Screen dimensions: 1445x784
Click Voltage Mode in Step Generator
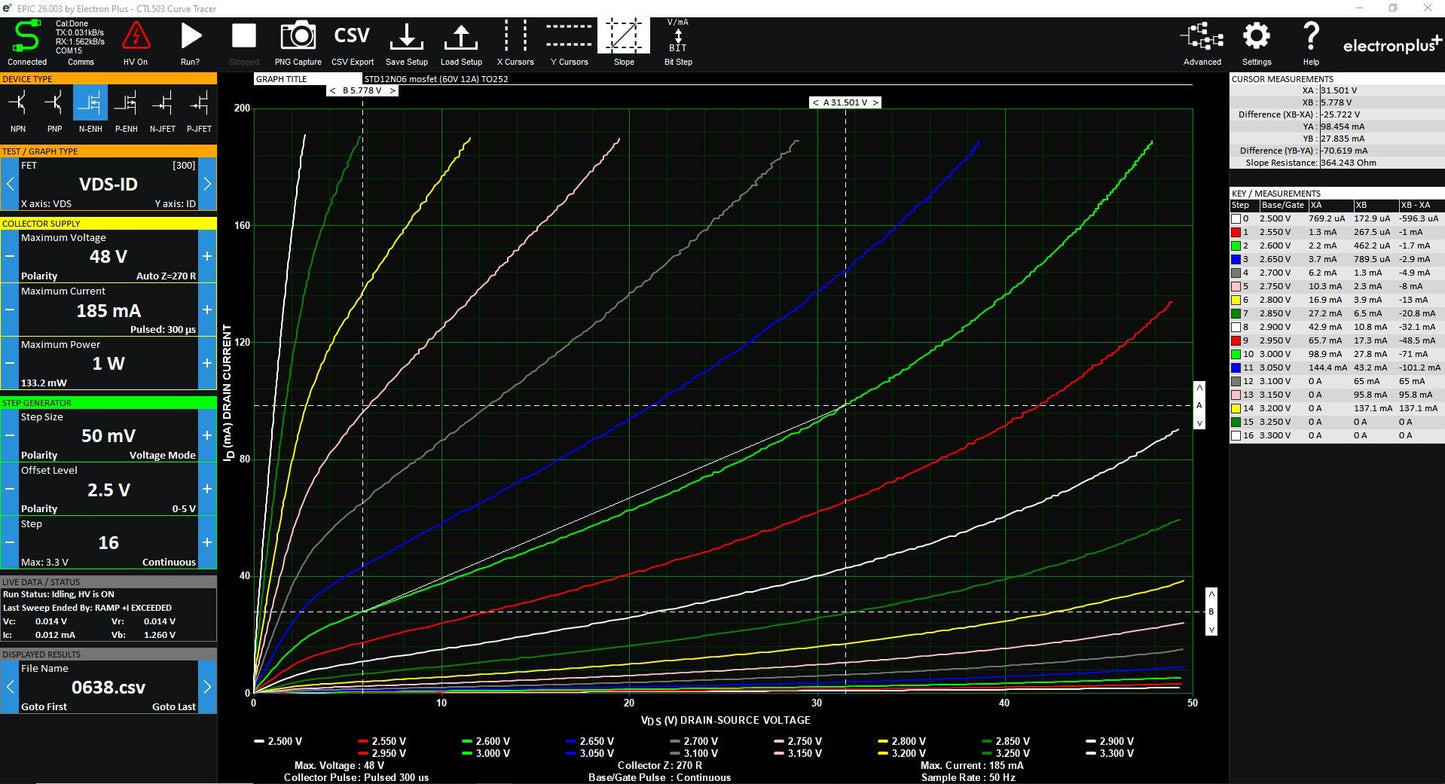click(162, 455)
